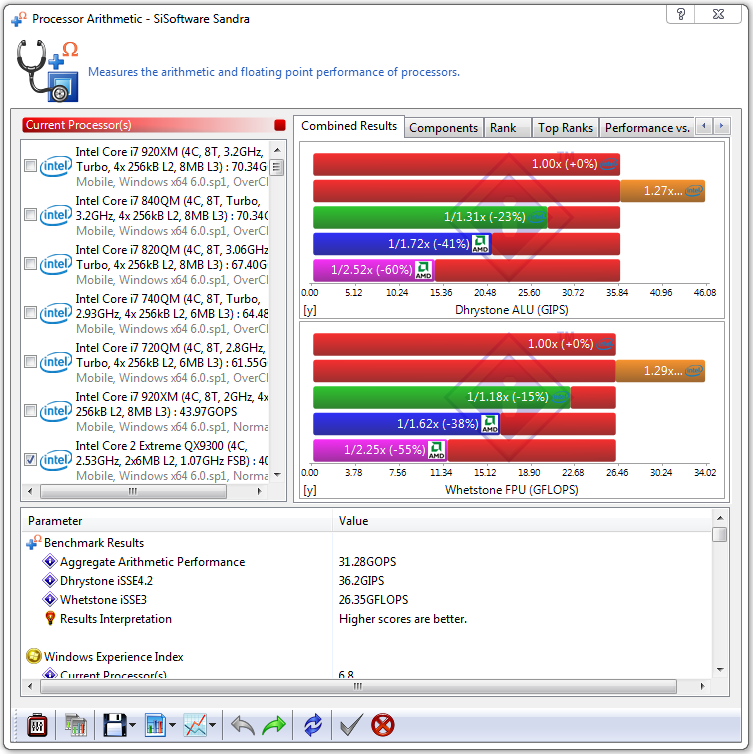Switch to the Rank tab
Image resolution: width=753 pixels, height=754 pixels.
508,128
